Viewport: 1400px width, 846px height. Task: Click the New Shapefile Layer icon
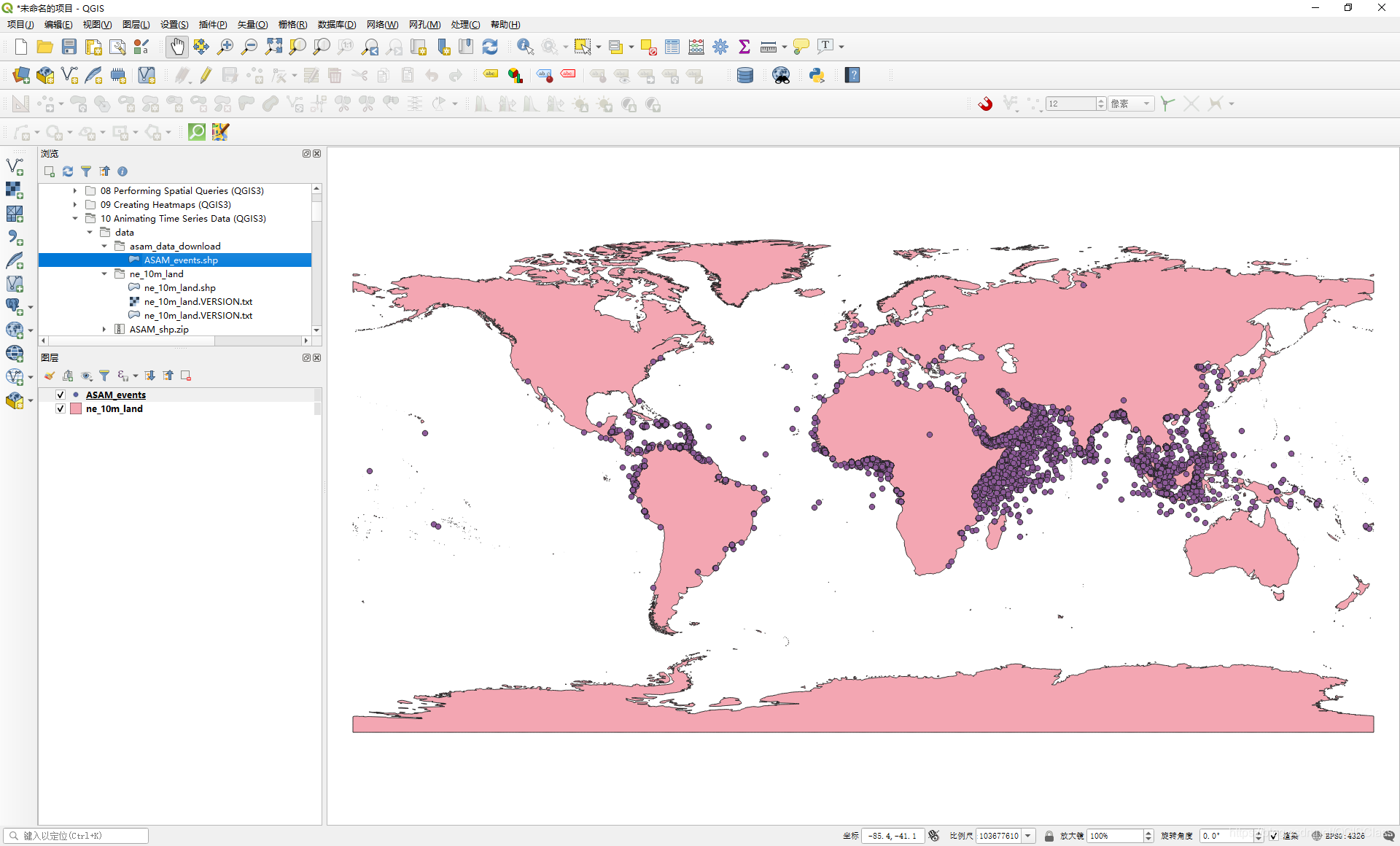click(69, 75)
